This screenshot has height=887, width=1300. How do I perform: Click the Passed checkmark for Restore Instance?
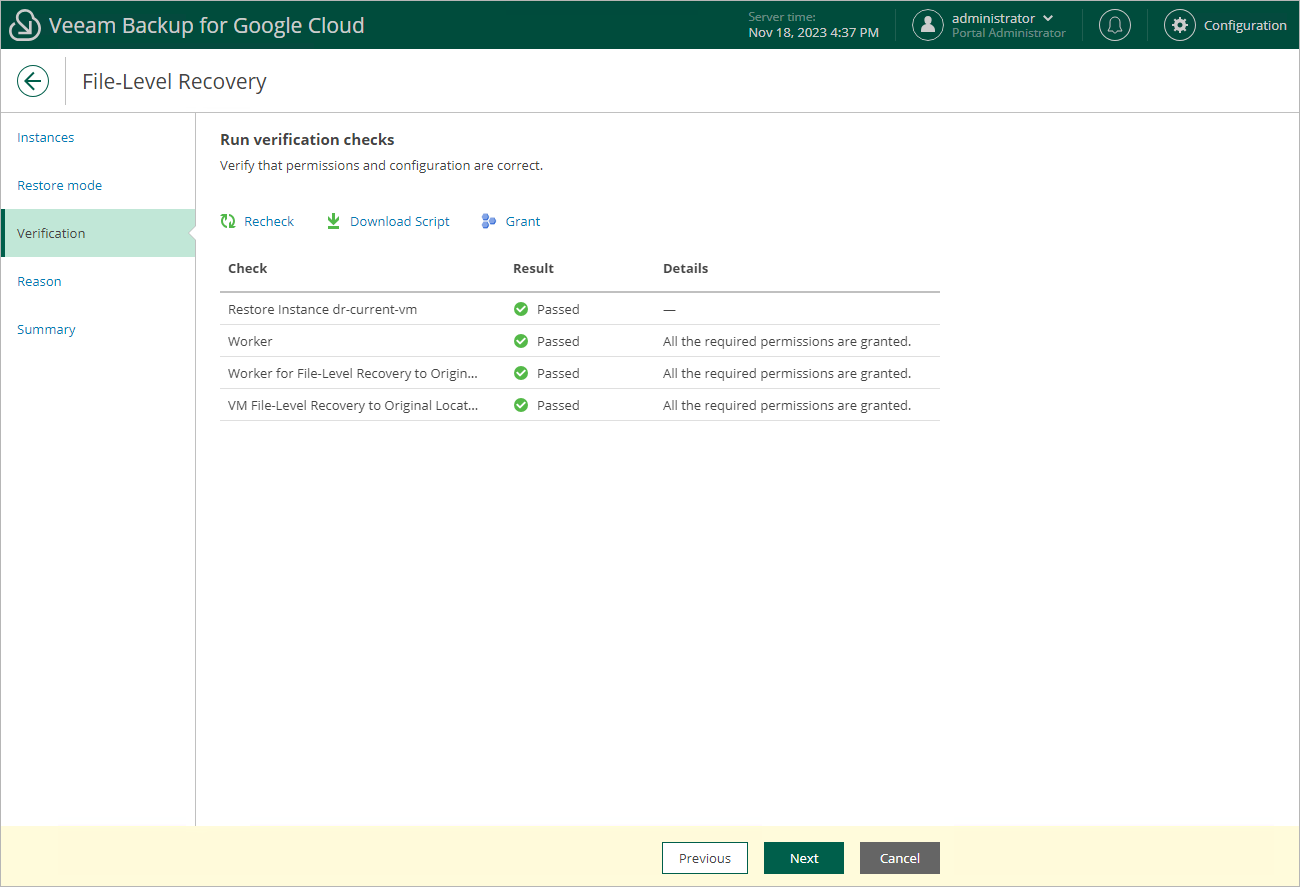[521, 309]
